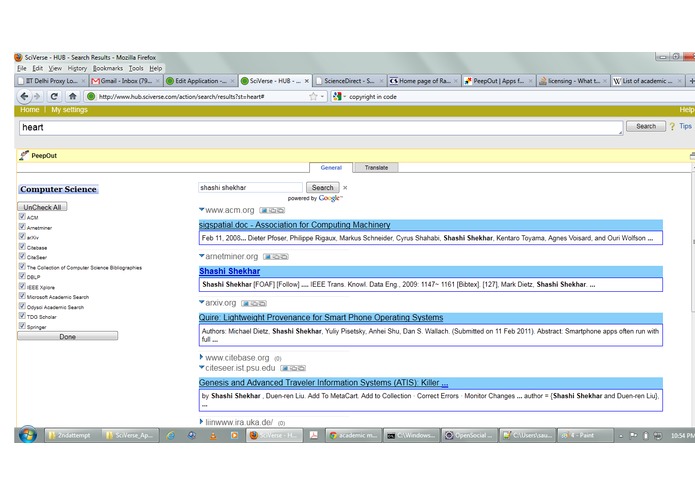Screen dimensions: 695x494
Task: Collapse the citeseer.ist.psu.edu results
Action: point(202,367)
